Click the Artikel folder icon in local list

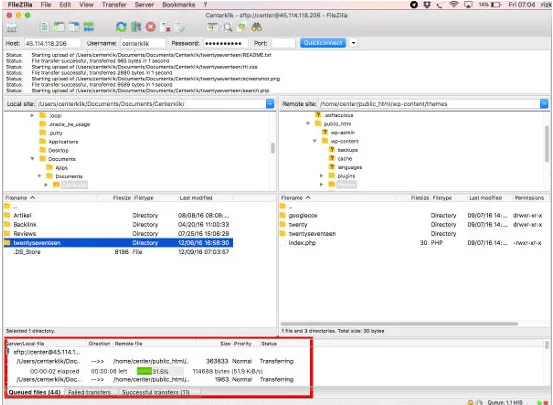tap(7, 215)
